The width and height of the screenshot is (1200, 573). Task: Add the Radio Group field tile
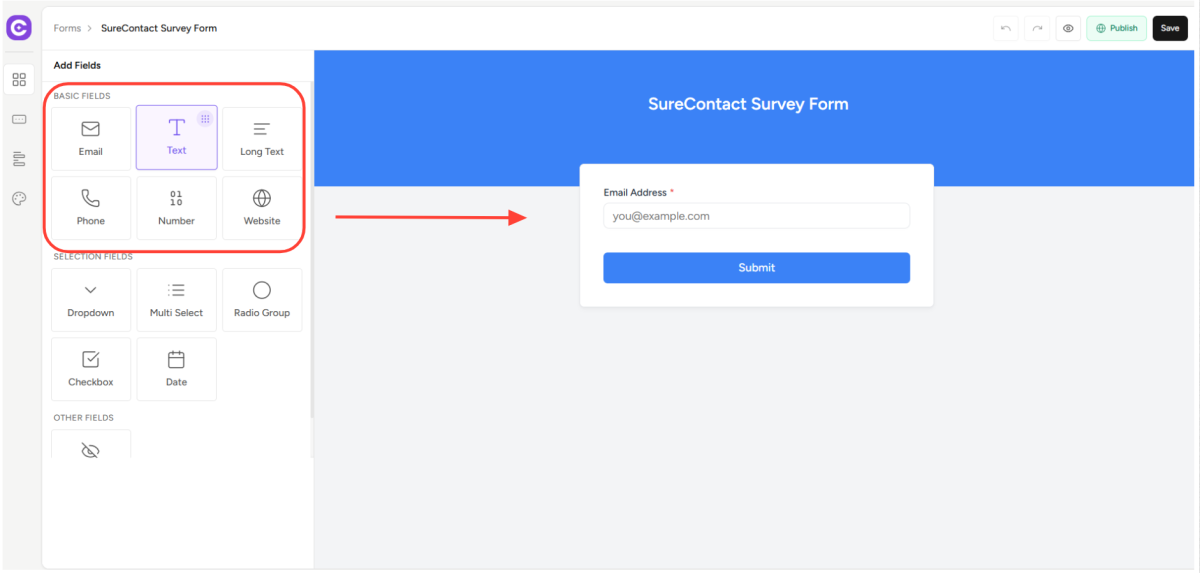coord(262,300)
